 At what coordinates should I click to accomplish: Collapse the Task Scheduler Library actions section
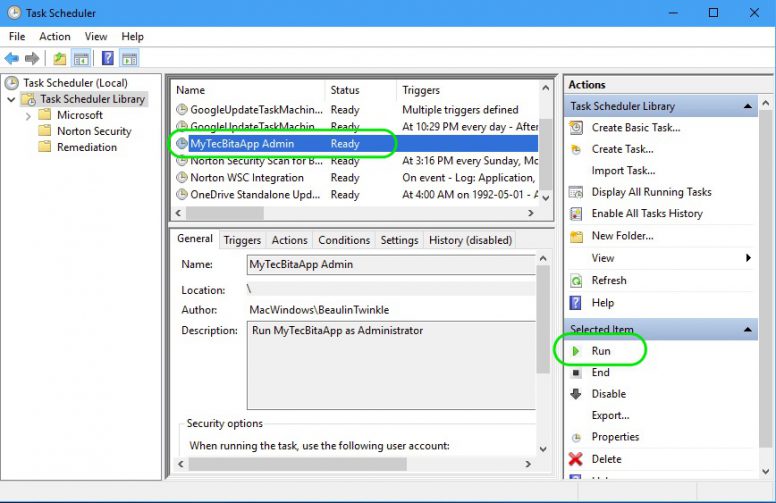pyautogui.click(x=747, y=106)
